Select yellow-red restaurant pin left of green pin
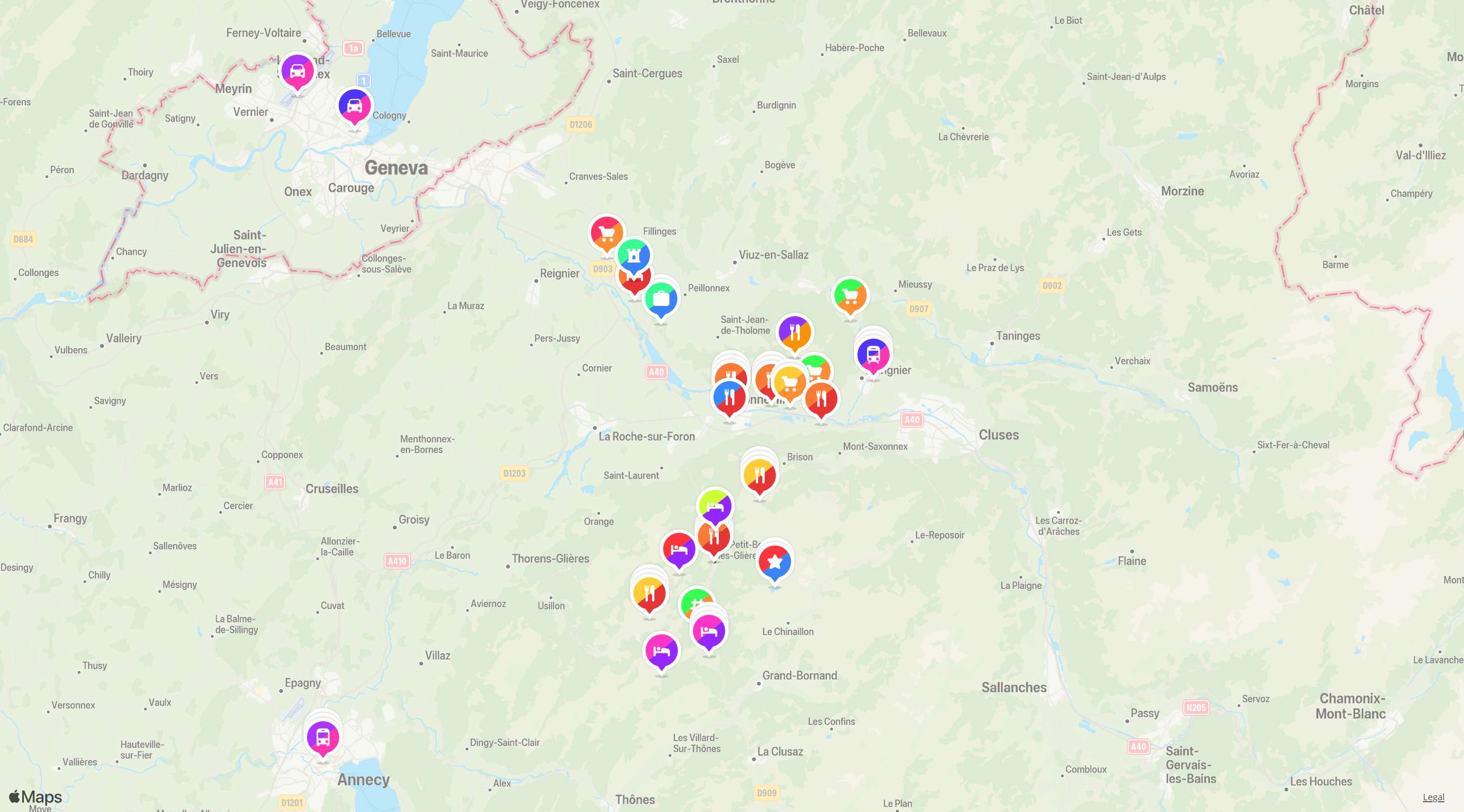1464x812 pixels. click(649, 593)
